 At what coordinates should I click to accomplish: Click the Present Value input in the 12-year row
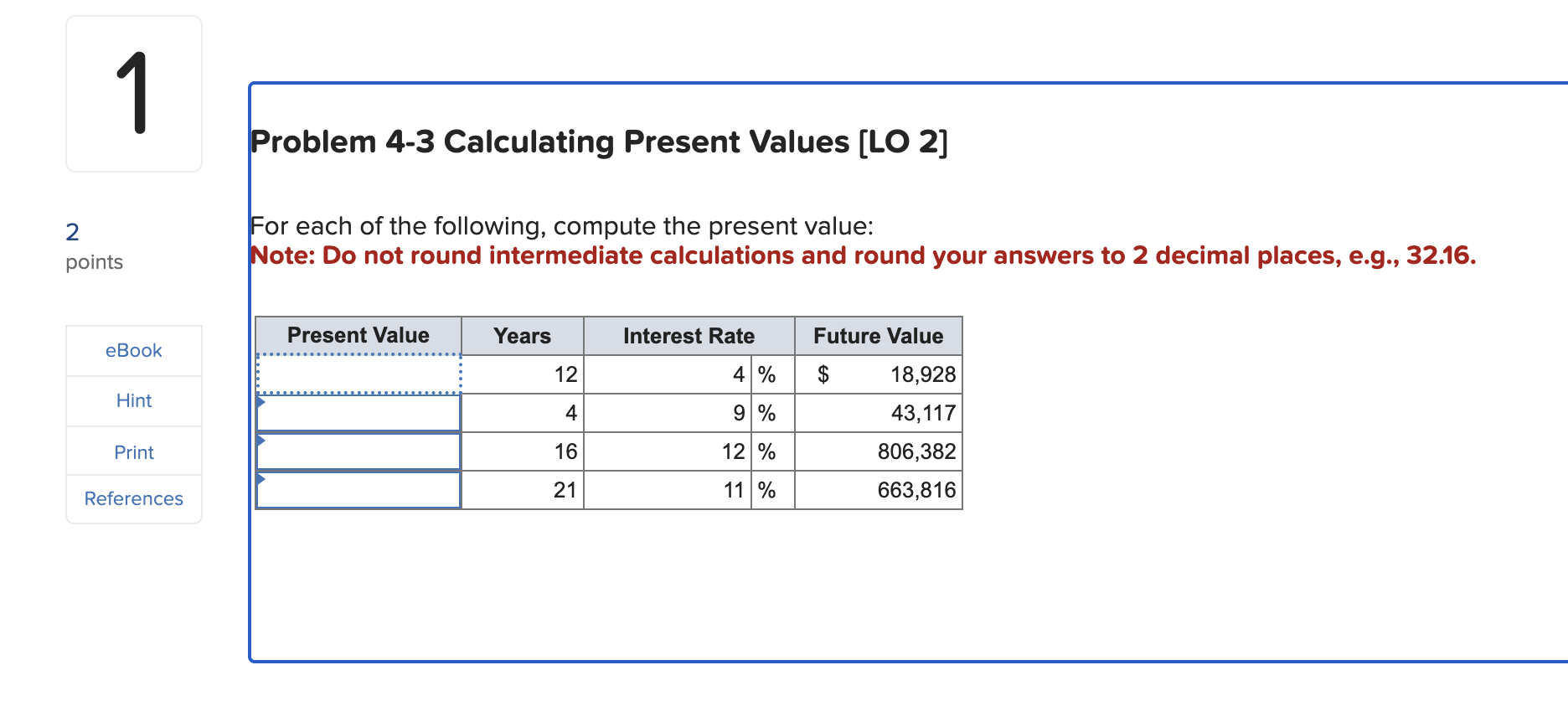click(358, 374)
